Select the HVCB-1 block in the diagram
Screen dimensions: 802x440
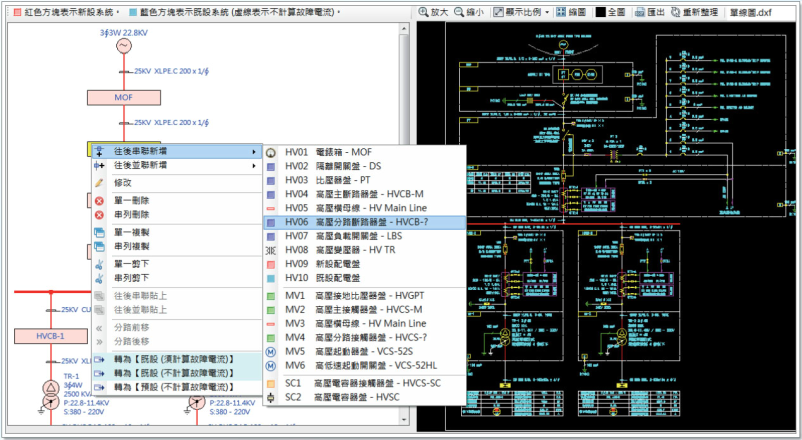click(x=51, y=336)
